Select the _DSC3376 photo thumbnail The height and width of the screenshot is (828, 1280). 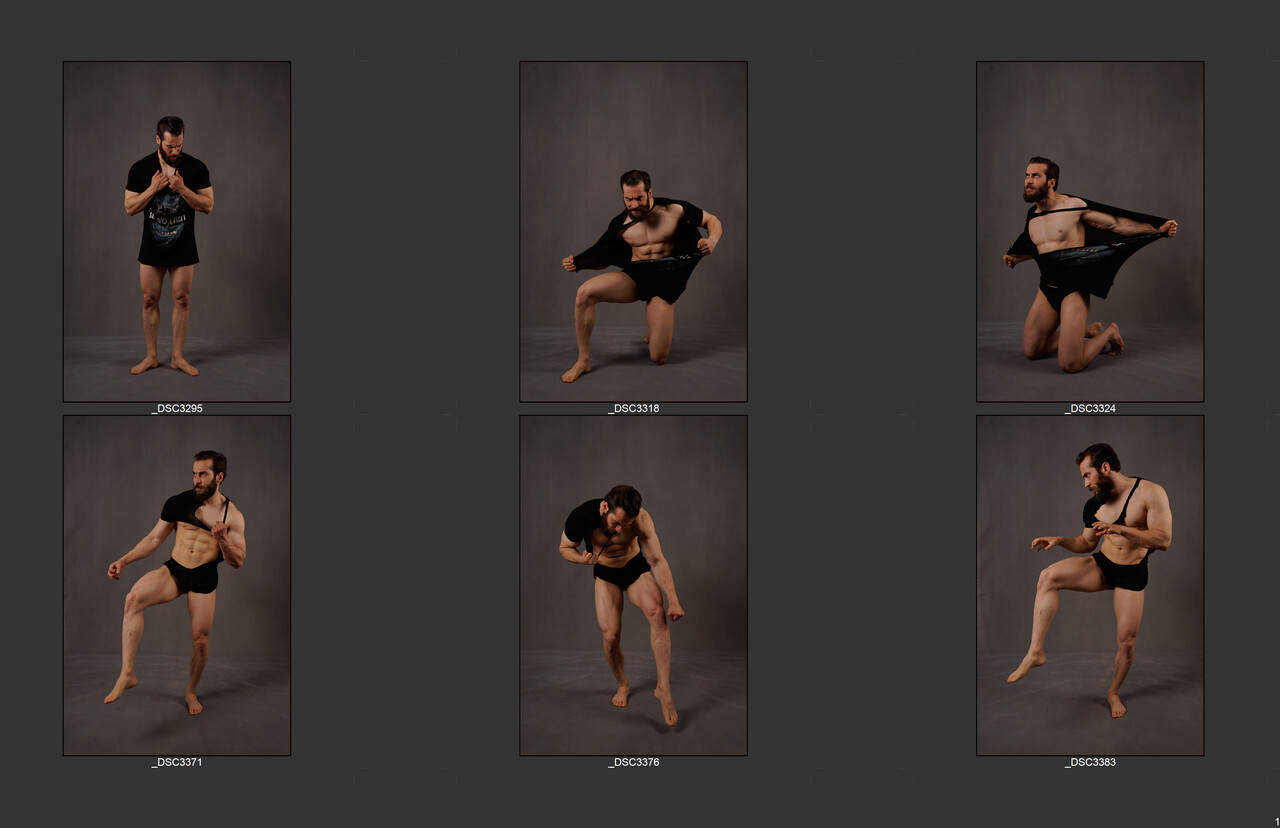tap(633, 585)
